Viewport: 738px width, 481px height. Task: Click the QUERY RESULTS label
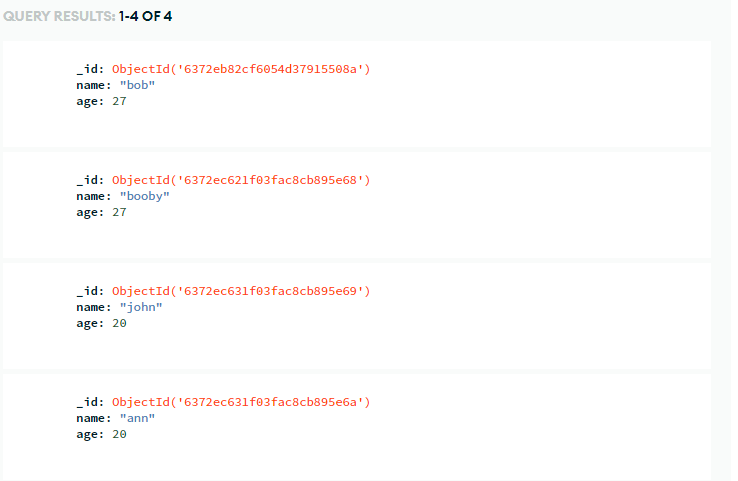[x=59, y=16]
